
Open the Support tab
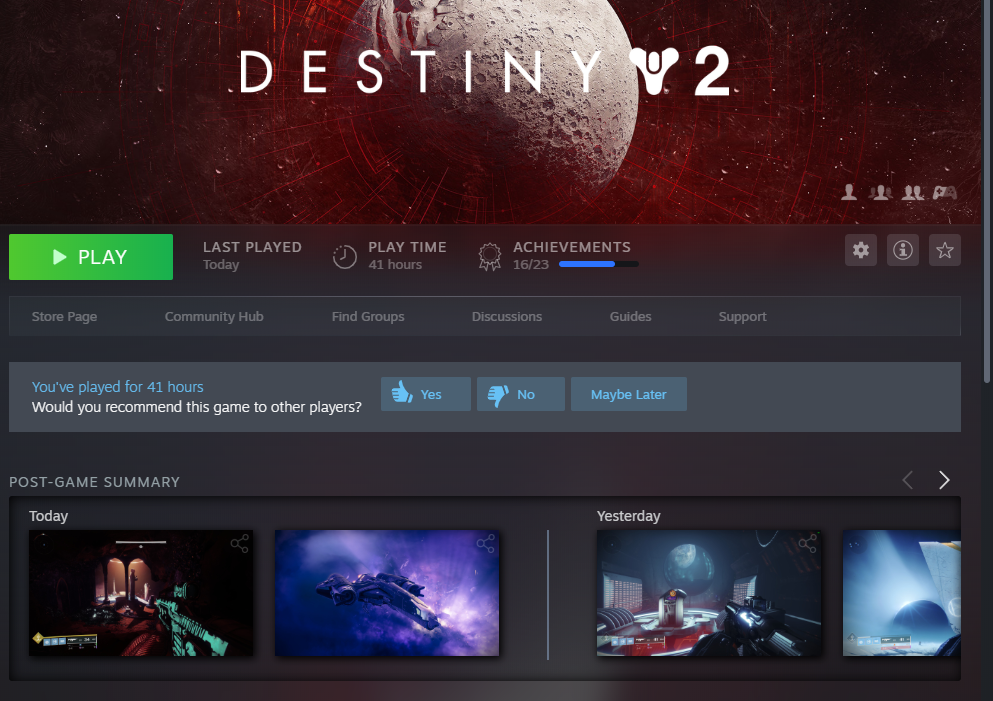pyautogui.click(x=742, y=317)
